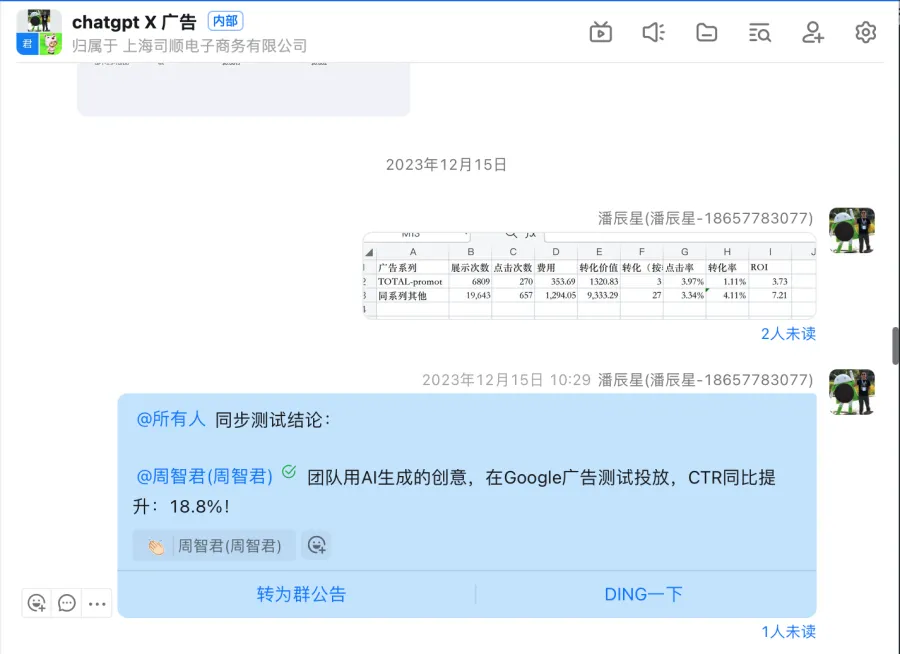This screenshot has width=900, height=654.
Task: Click the chatgpt X 广告 group title
Action: point(134,22)
